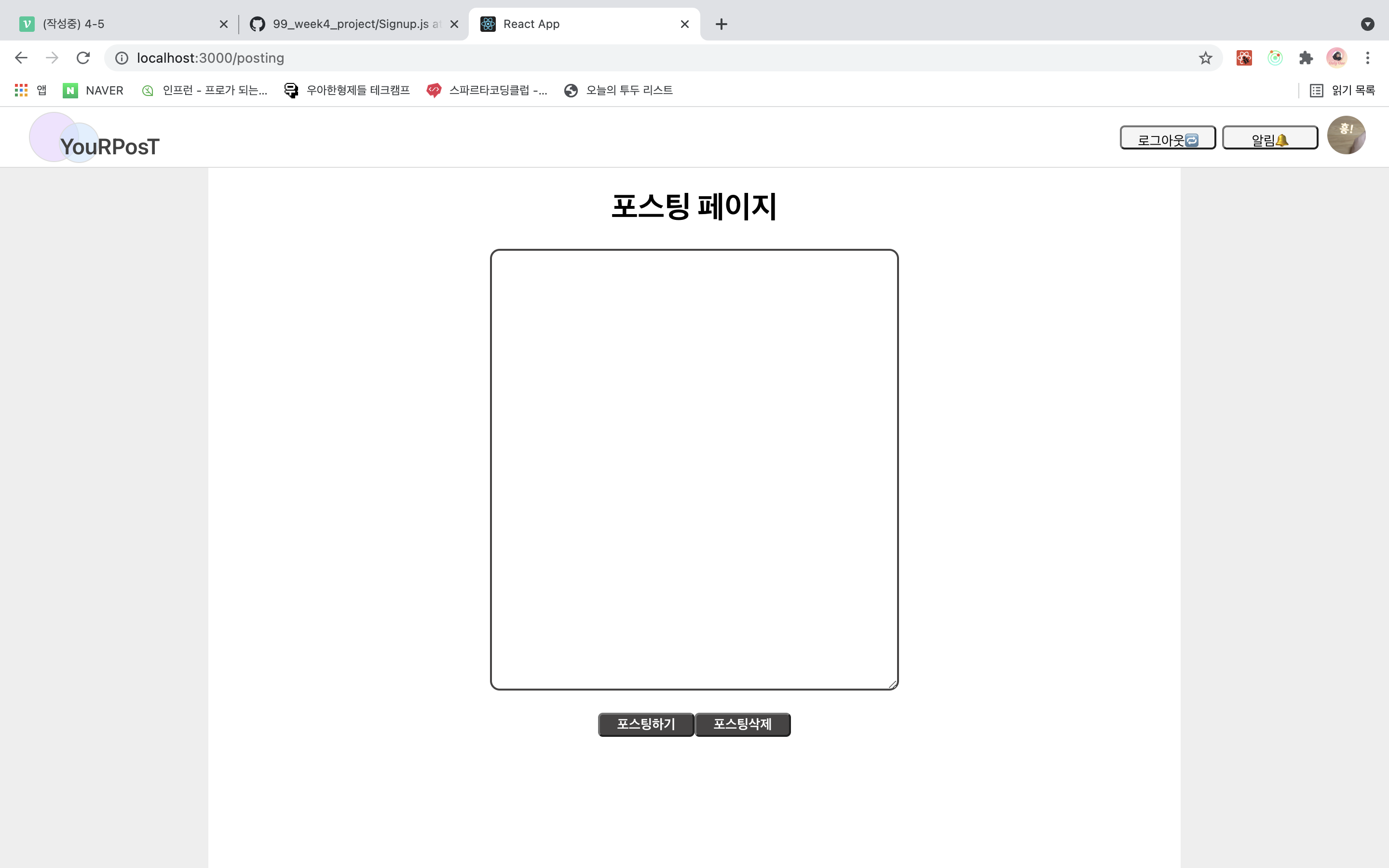The image size is (1389, 868).
Task: Open the 읽기 목록 reading list panel
Action: pyautogui.click(x=1342, y=90)
